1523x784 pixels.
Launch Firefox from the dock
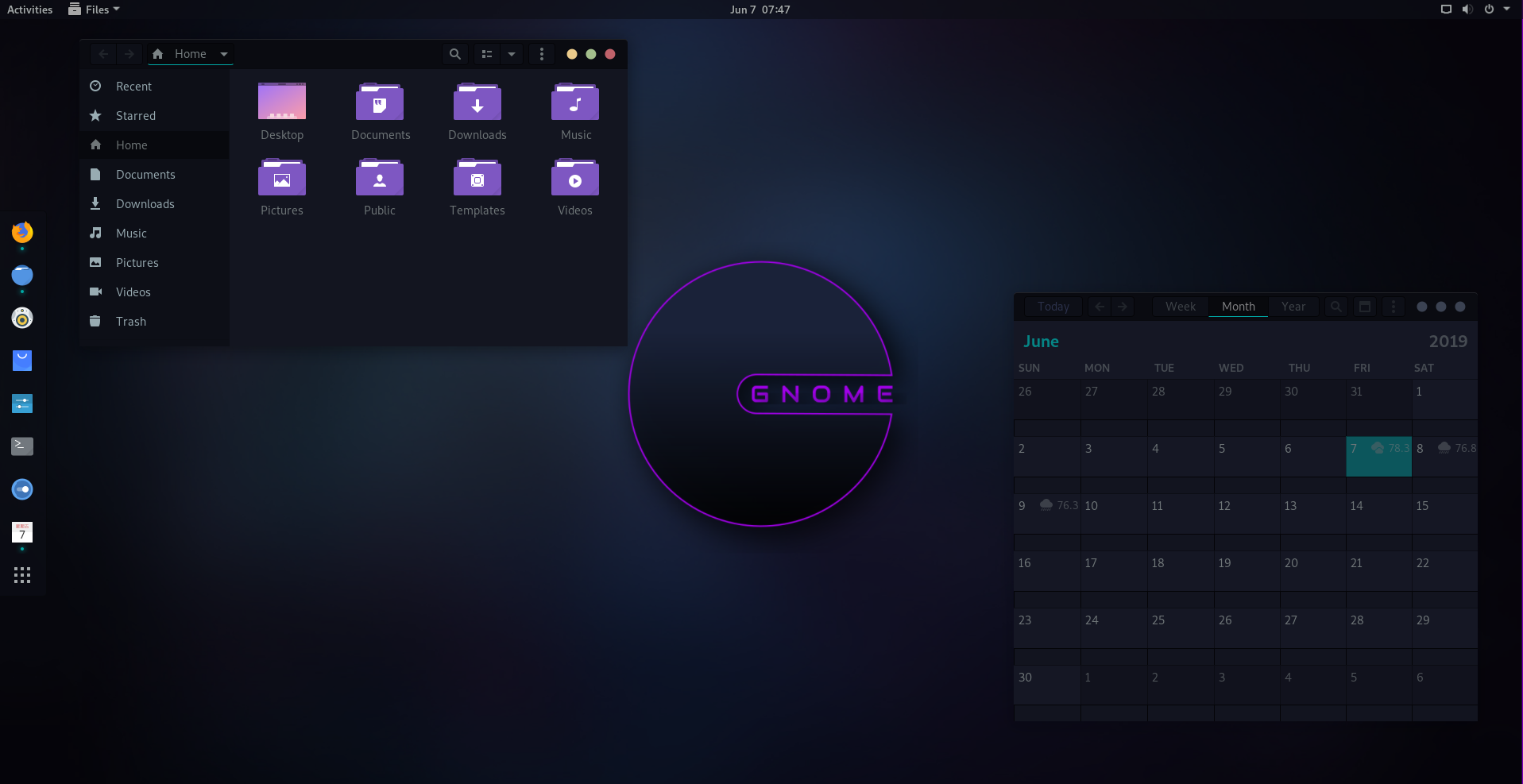coord(22,232)
